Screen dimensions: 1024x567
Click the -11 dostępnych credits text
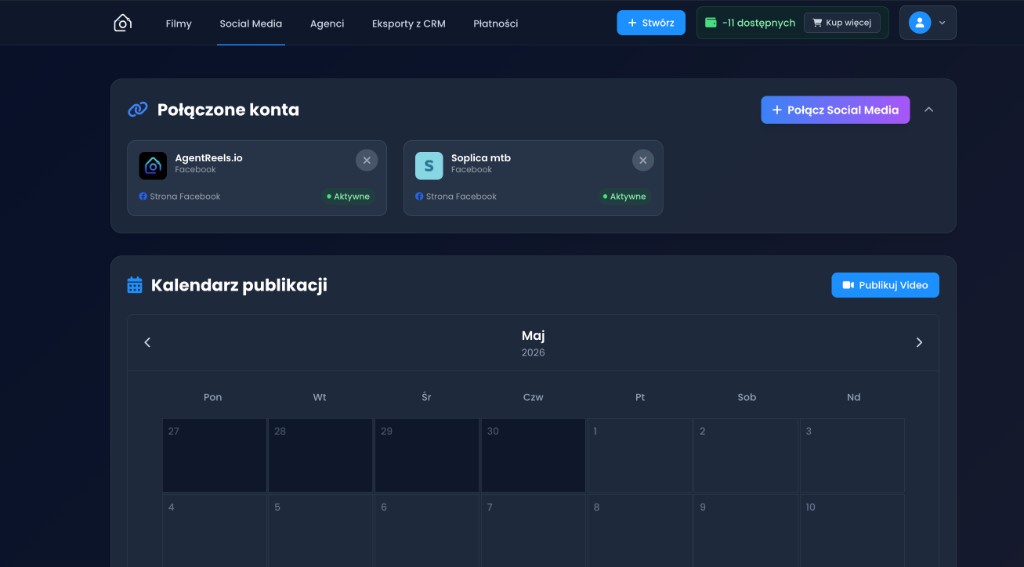point(759,23)
